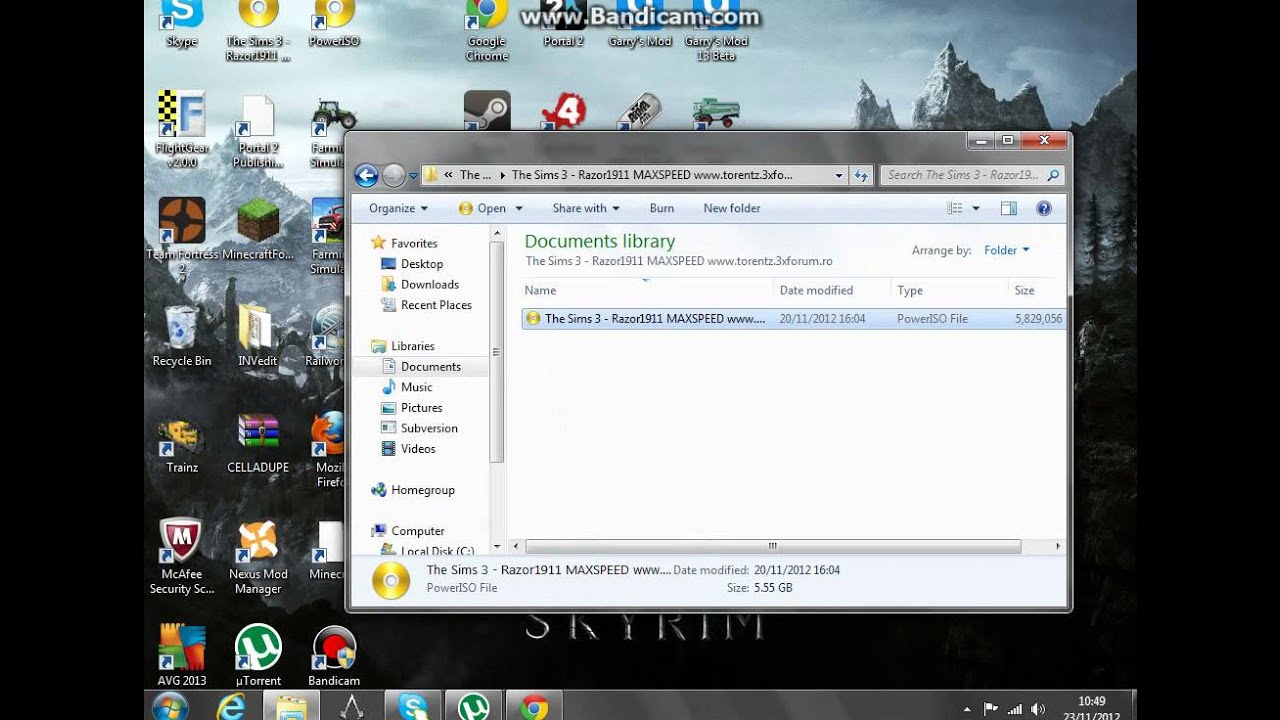Click the change view icon button
The height and width of the screenshot is (720, 1280).
pyautogui.click(x=955, y=208)
